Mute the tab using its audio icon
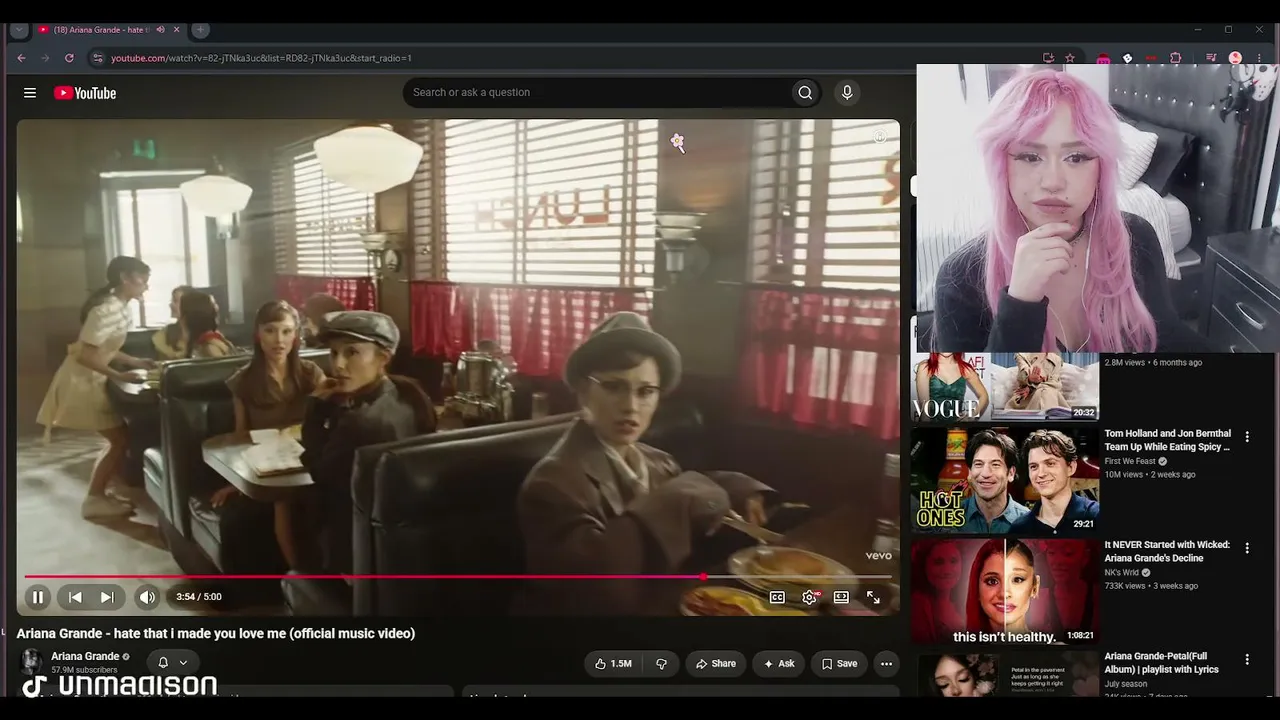 (160, 30)
